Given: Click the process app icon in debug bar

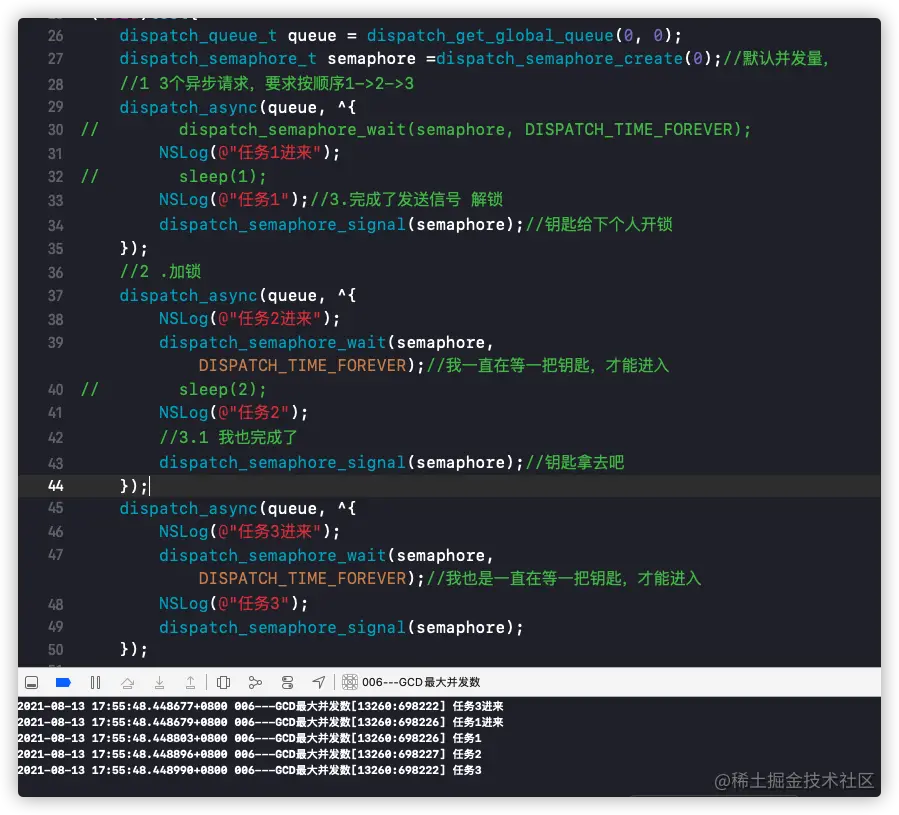Looking at the screenshot, I should point(350,682).
